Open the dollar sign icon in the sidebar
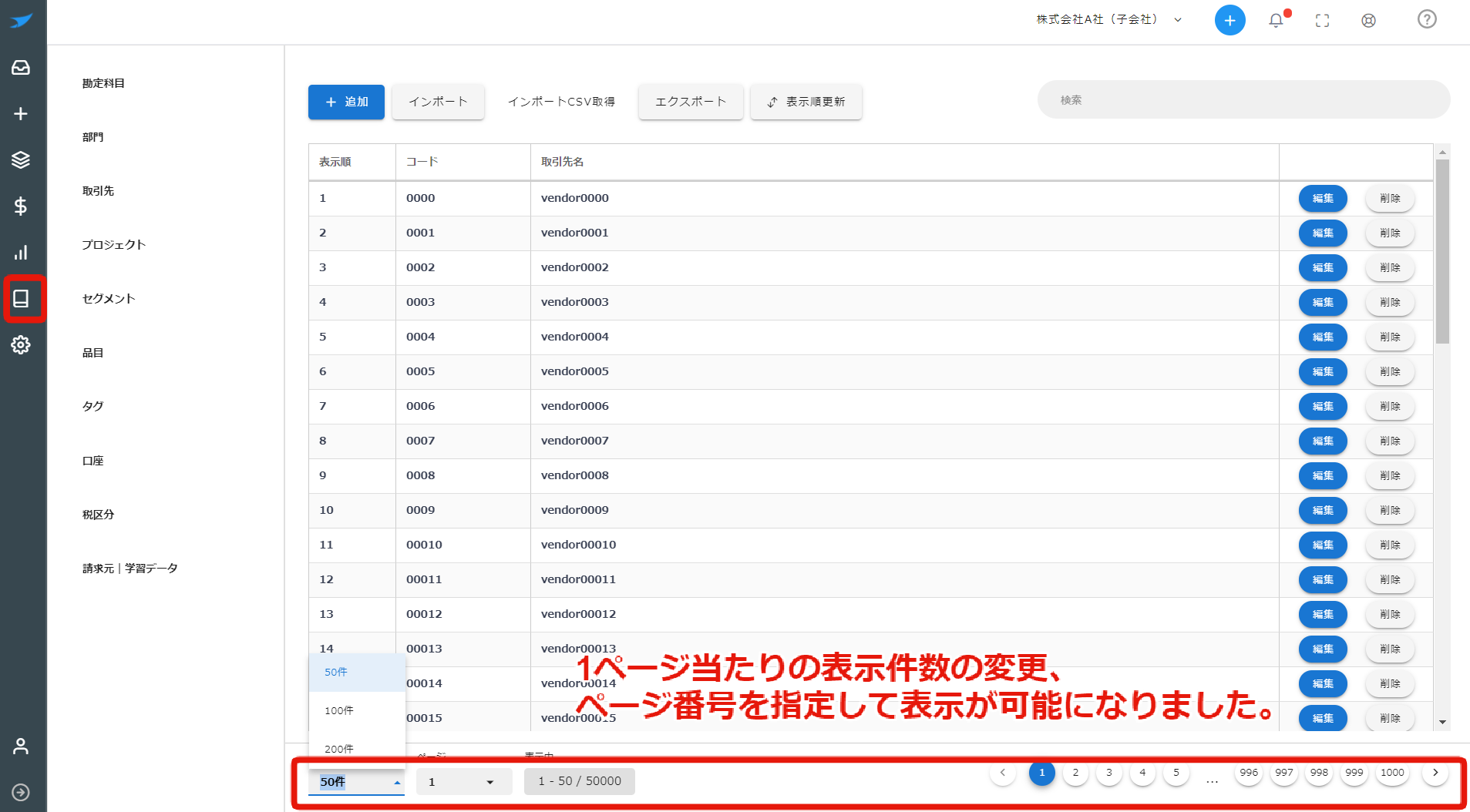 [21, 206]
